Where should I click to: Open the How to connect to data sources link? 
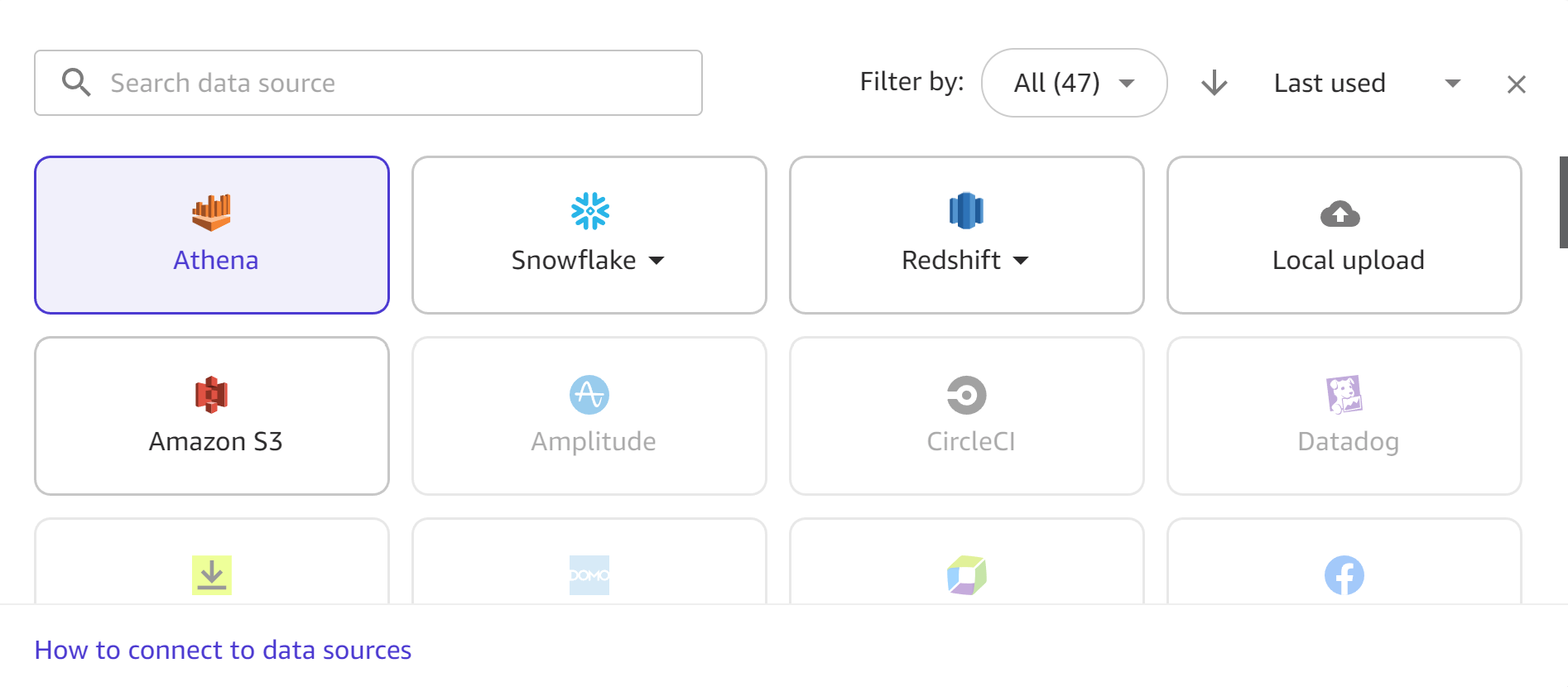(222, 651)
